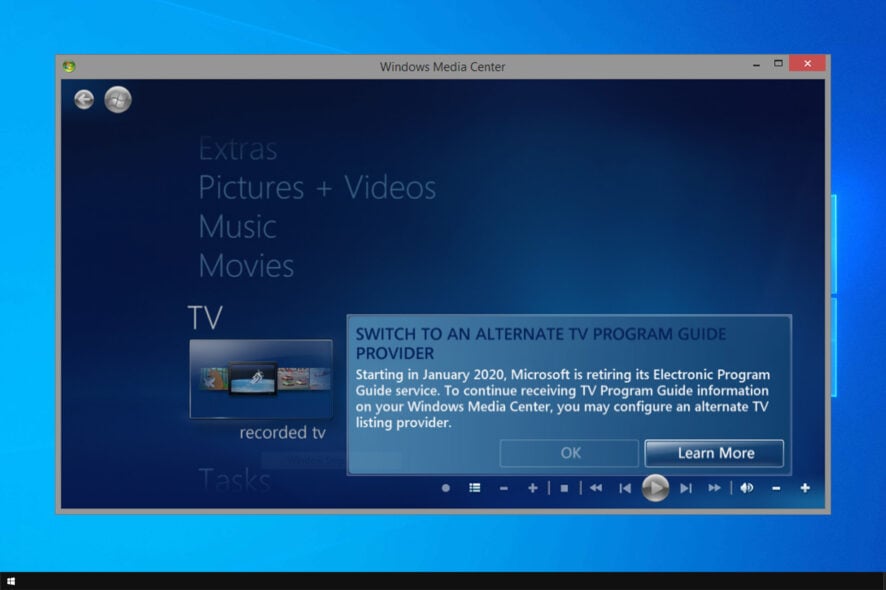Select the TV menu category
This screenshot has width=886, height=590.
click(205, 318)
